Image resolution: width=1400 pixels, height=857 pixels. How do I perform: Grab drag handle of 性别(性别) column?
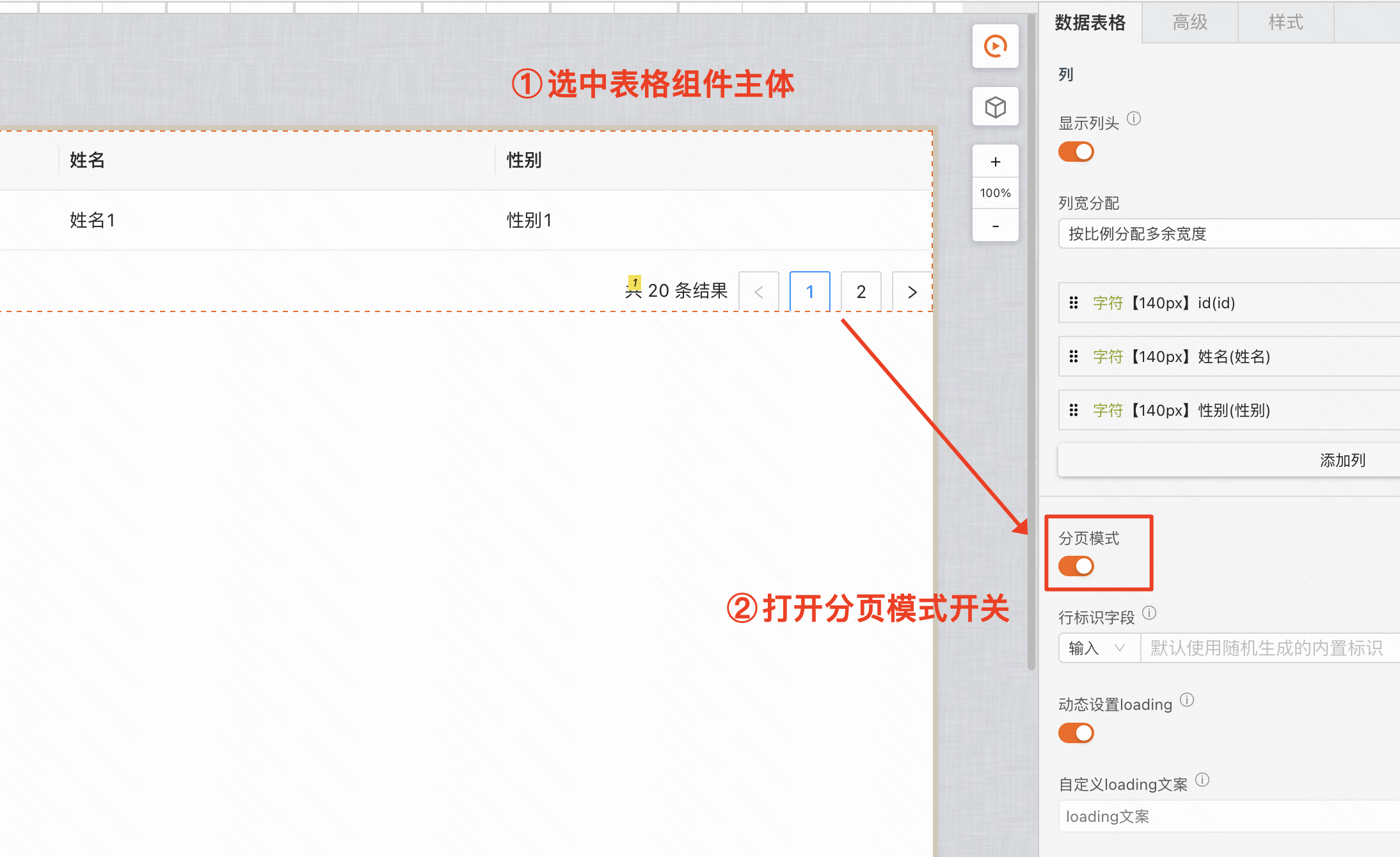[1074, 410]
